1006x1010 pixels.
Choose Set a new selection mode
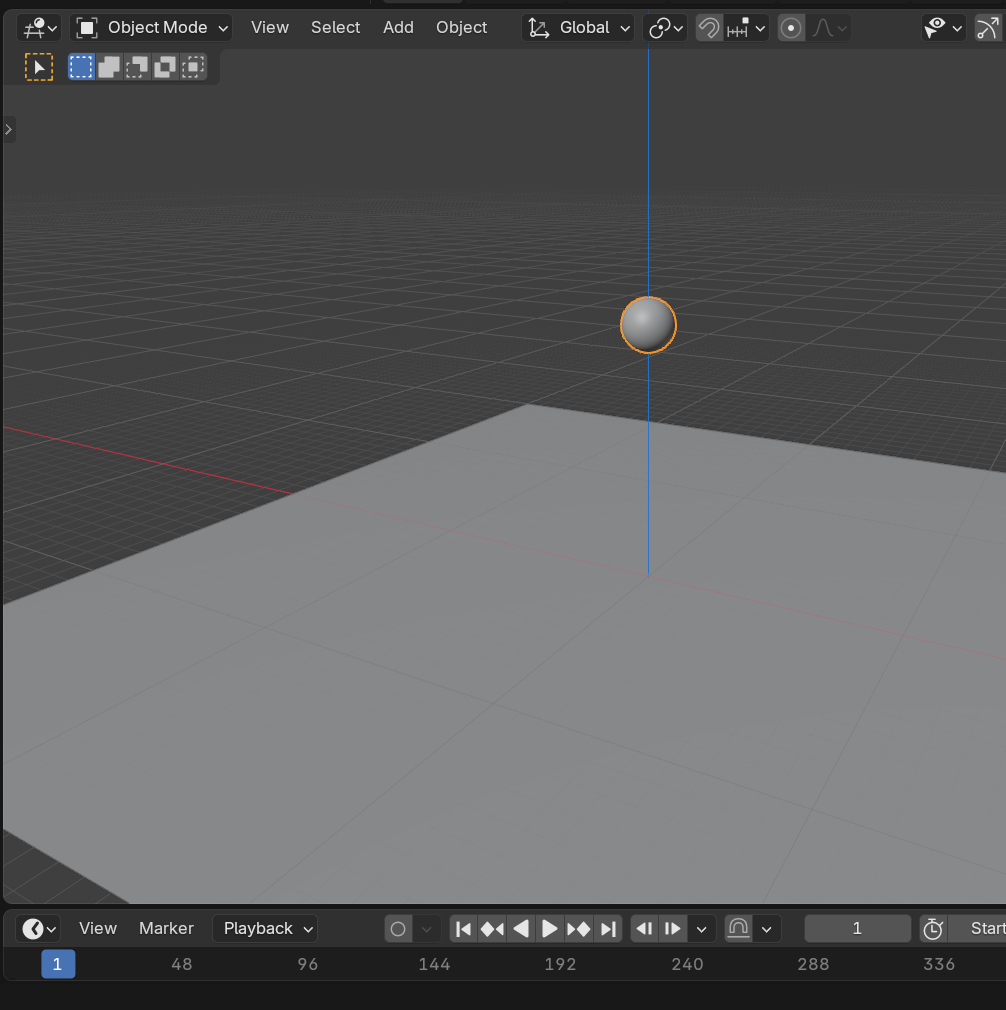pos(81,67)
